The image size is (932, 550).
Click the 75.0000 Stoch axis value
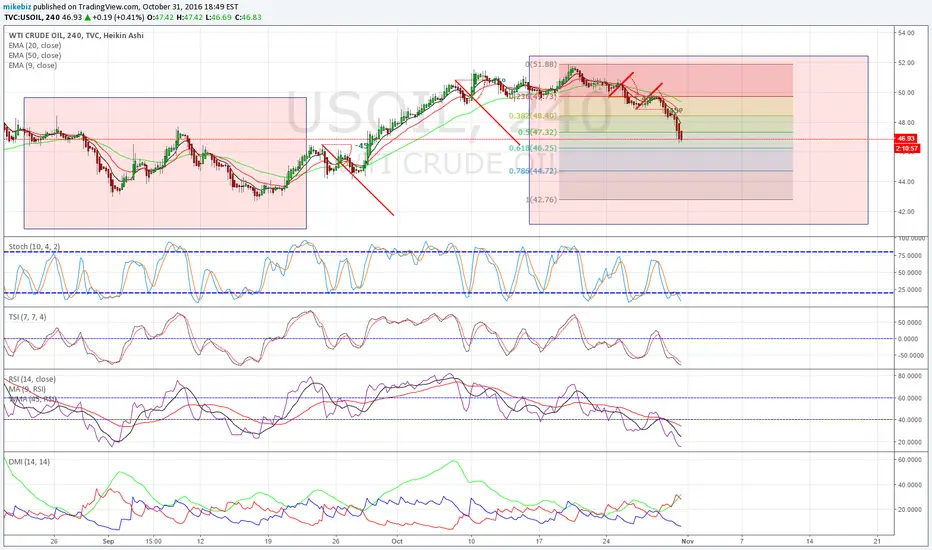pos(910,256)
